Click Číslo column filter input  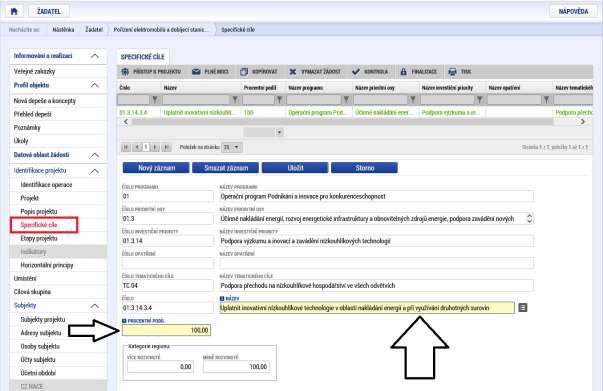click(x=133, y=100)
